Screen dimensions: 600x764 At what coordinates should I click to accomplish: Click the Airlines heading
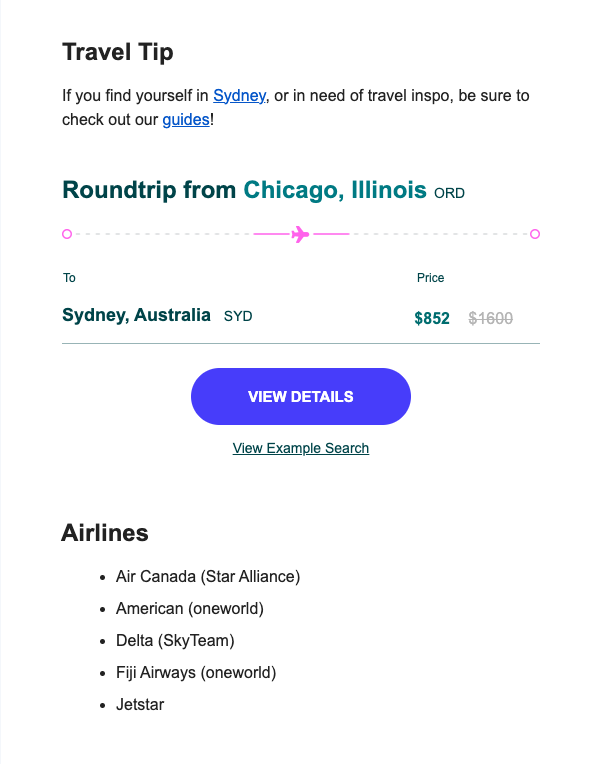pos(105,533)
